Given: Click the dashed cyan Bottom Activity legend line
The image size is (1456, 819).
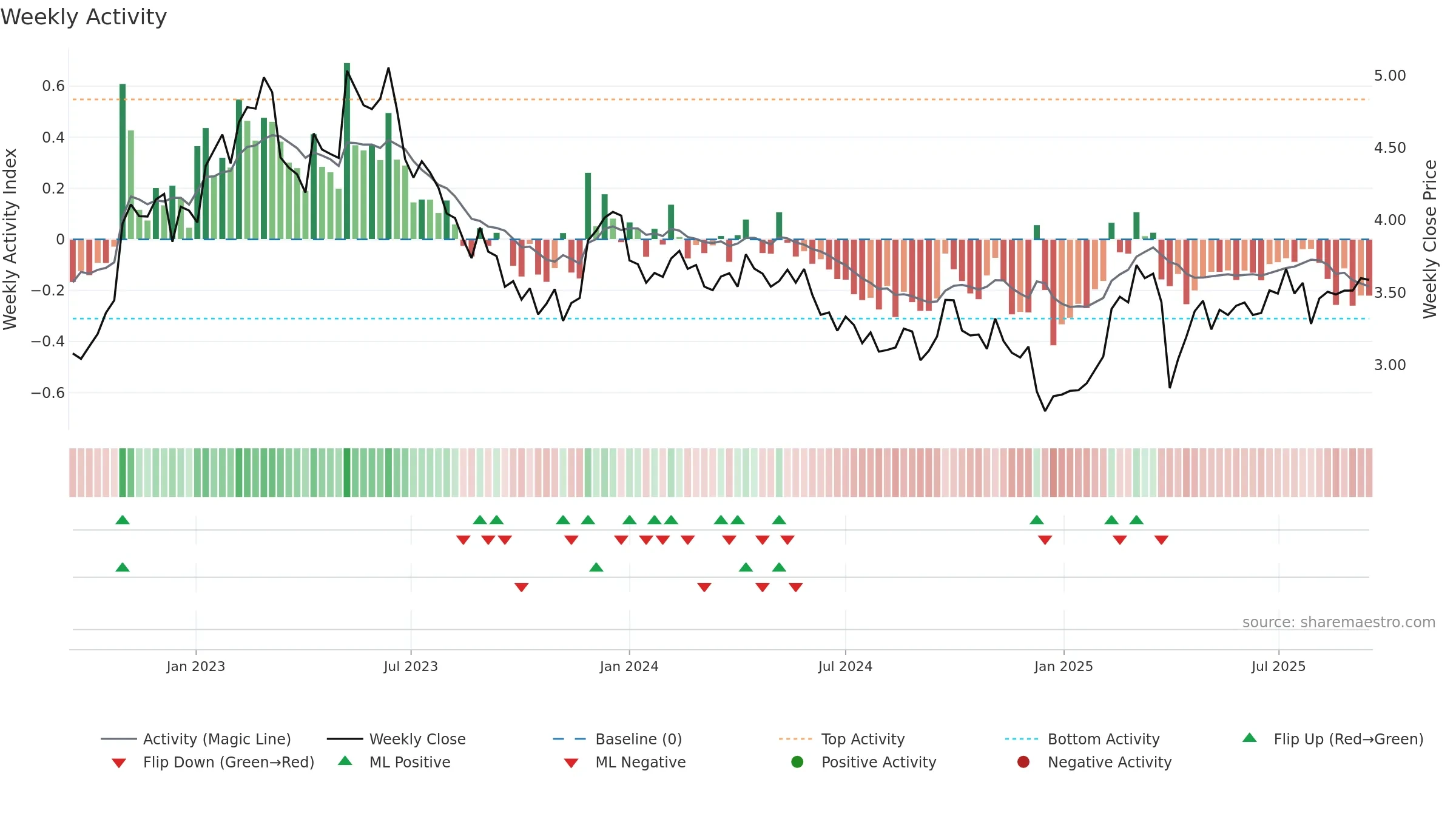Looking at the screenshot, I should coord(1022,739).
